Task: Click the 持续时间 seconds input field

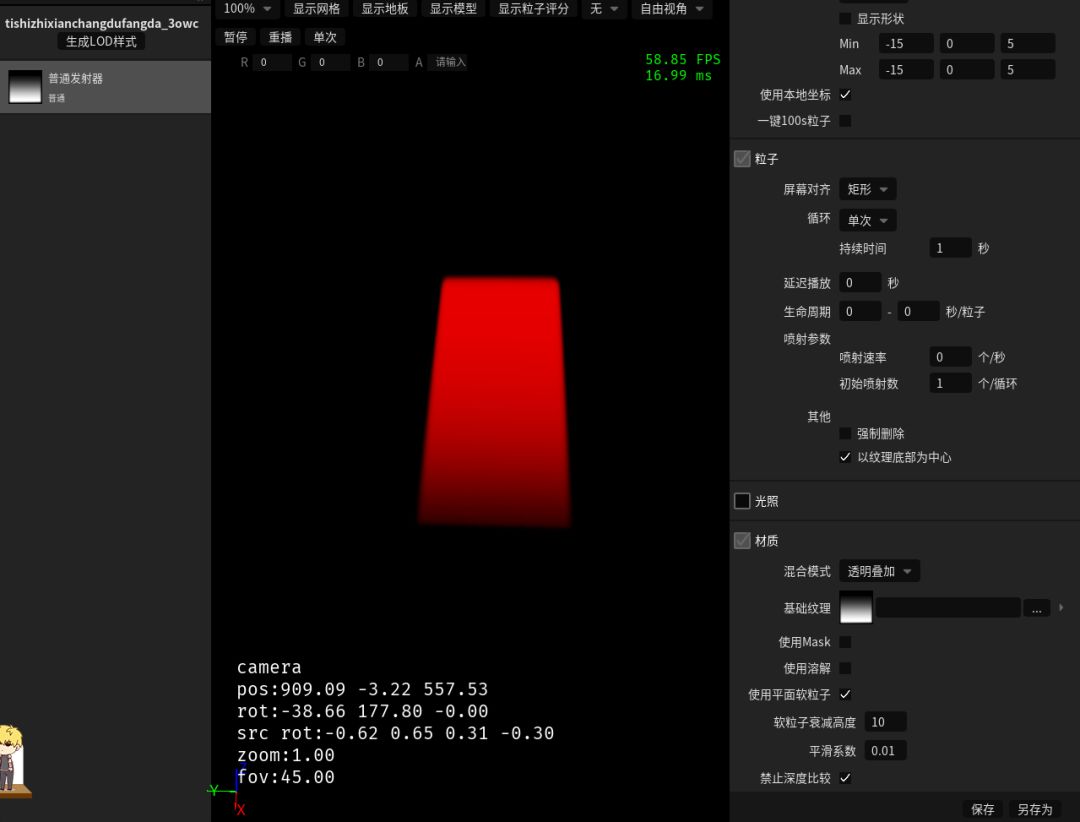Action: click(x=950, y=248)
